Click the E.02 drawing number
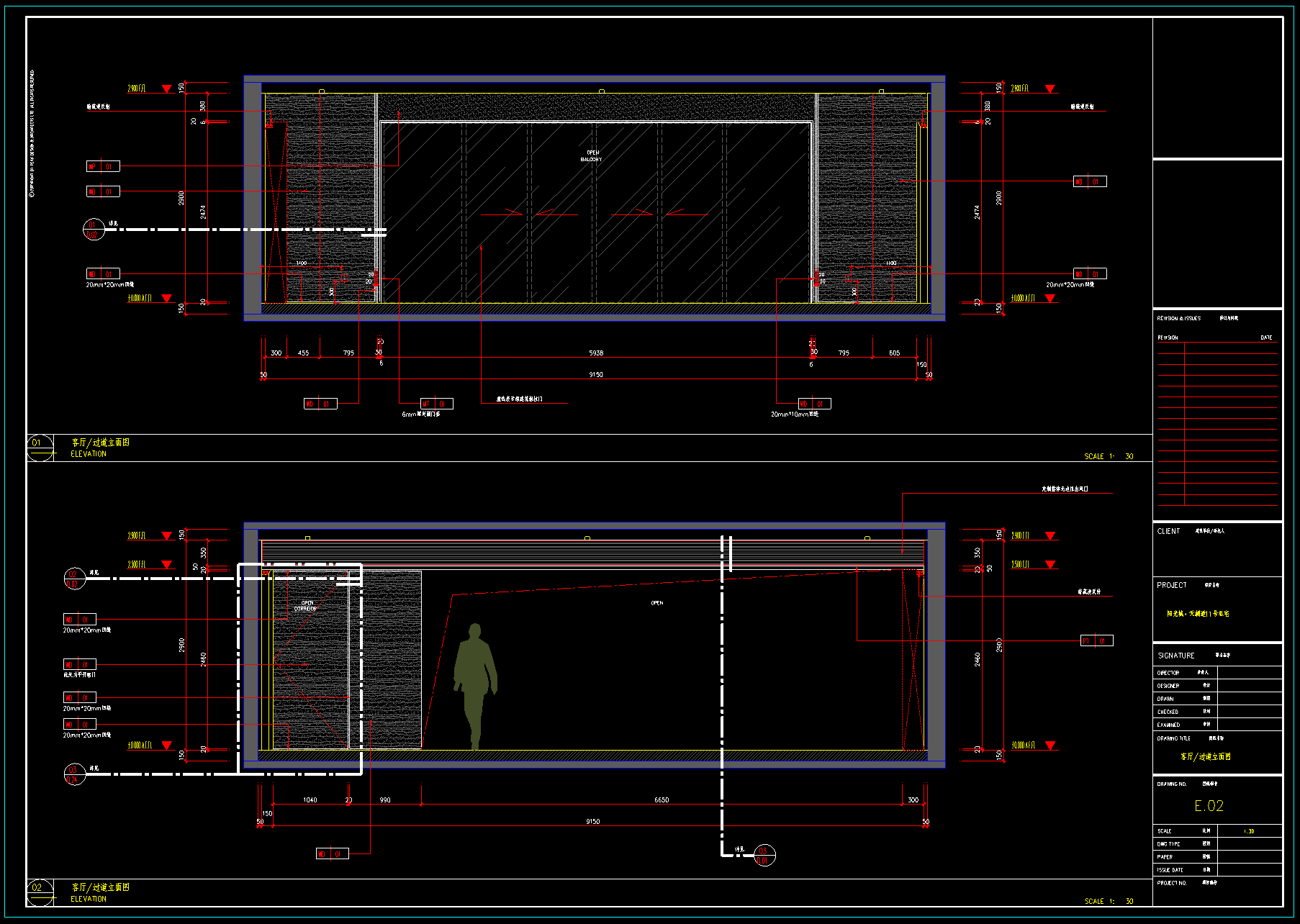 click(1209, 806)
